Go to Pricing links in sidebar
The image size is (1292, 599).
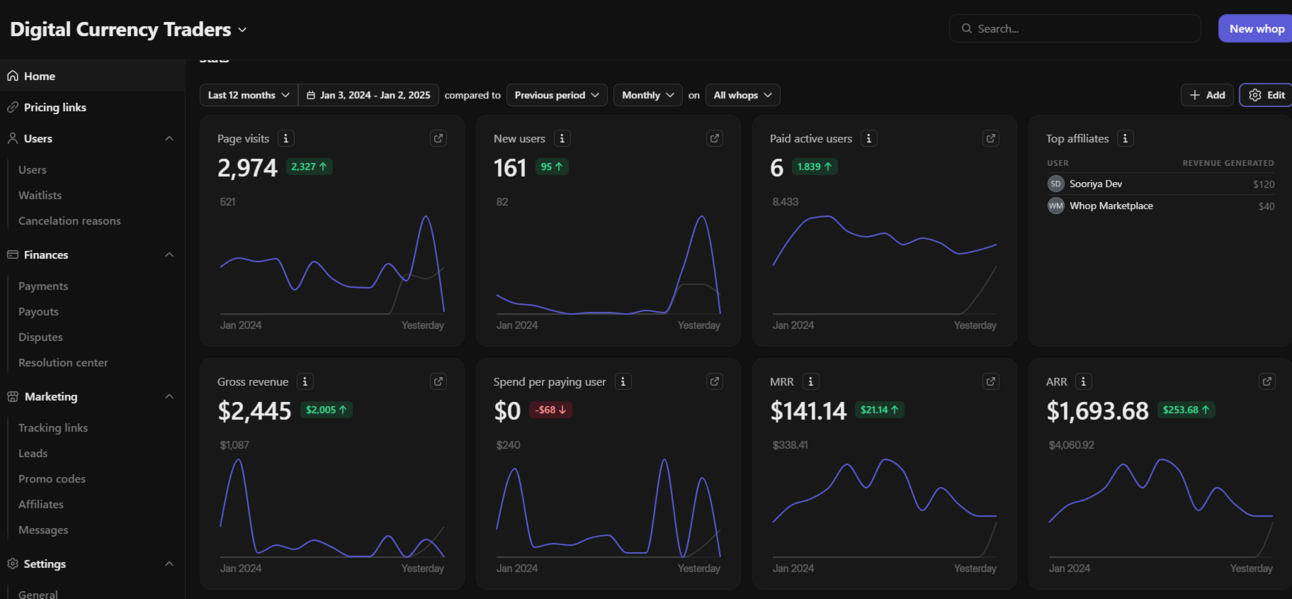coord(55,107)
